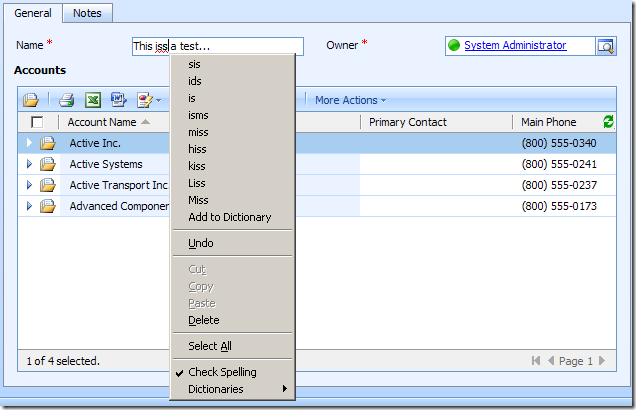Go to next page arrow in pager
Screen dimensions: 636x410
(x=602, y=361)
